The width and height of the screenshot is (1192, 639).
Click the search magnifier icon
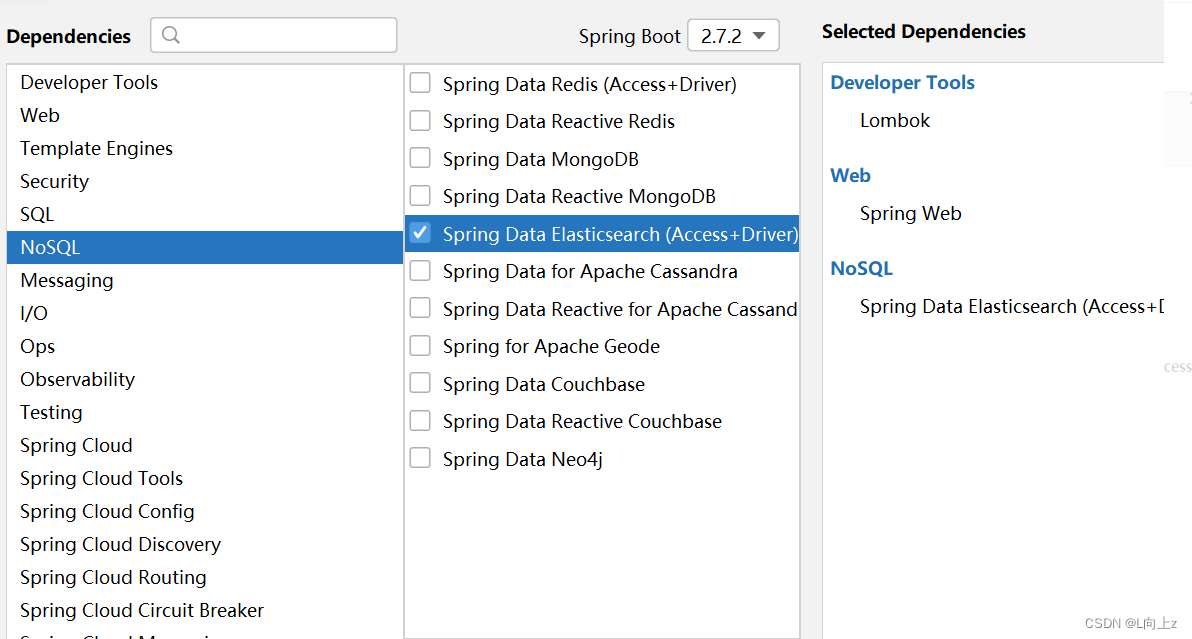(x=171, y=35)
